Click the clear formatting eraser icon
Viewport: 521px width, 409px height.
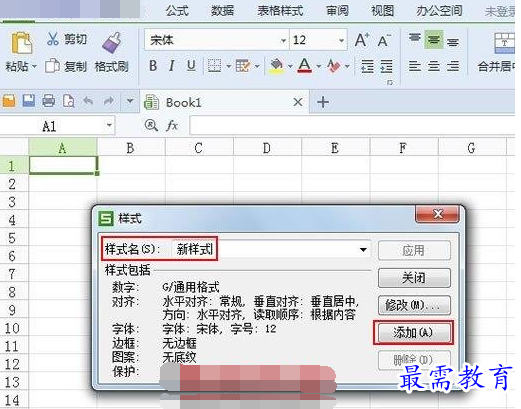(334, 66)
